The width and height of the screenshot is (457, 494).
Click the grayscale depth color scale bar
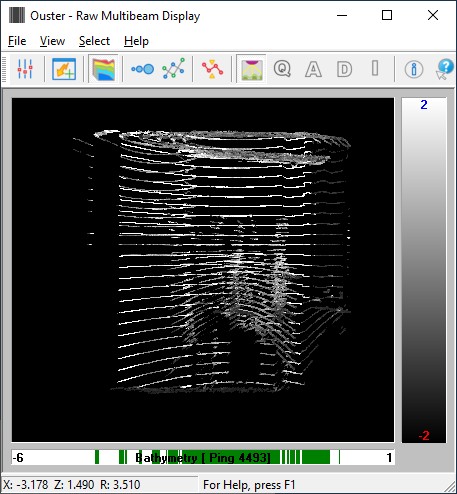click(424, 270)
